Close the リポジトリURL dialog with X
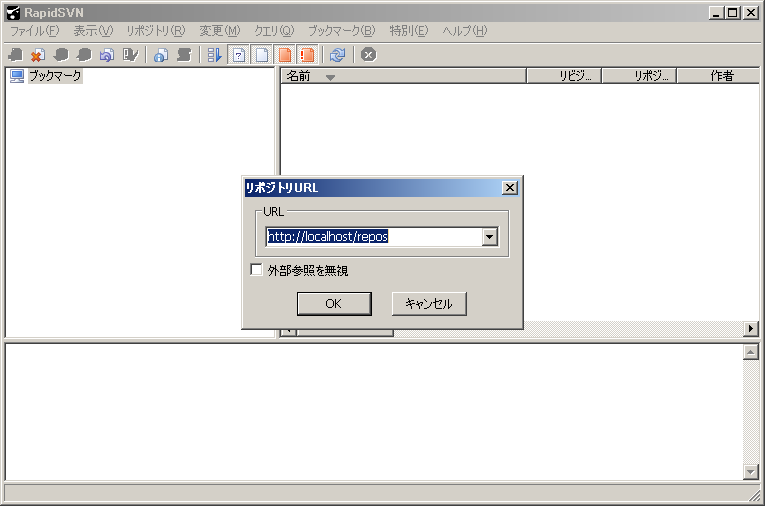The height and width of the screenshot is (506, 765). point(510,187)
